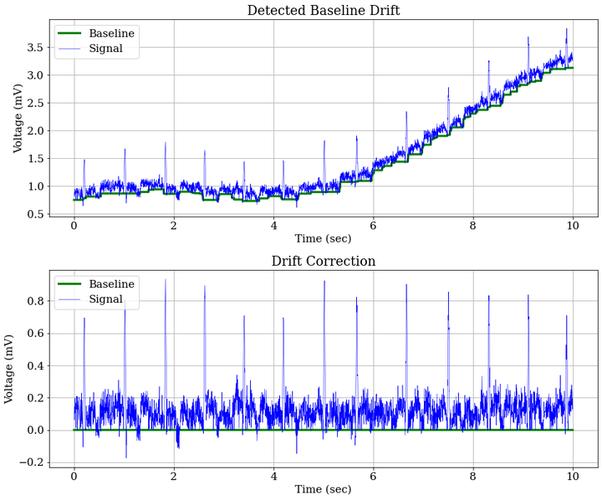Click green Baseline legend line in Drift Correction plot

[69, 284]
